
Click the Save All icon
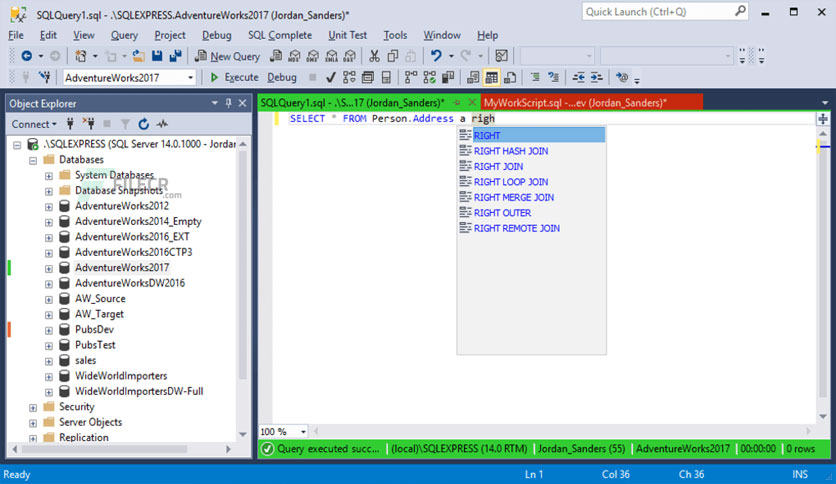point(175,56)
